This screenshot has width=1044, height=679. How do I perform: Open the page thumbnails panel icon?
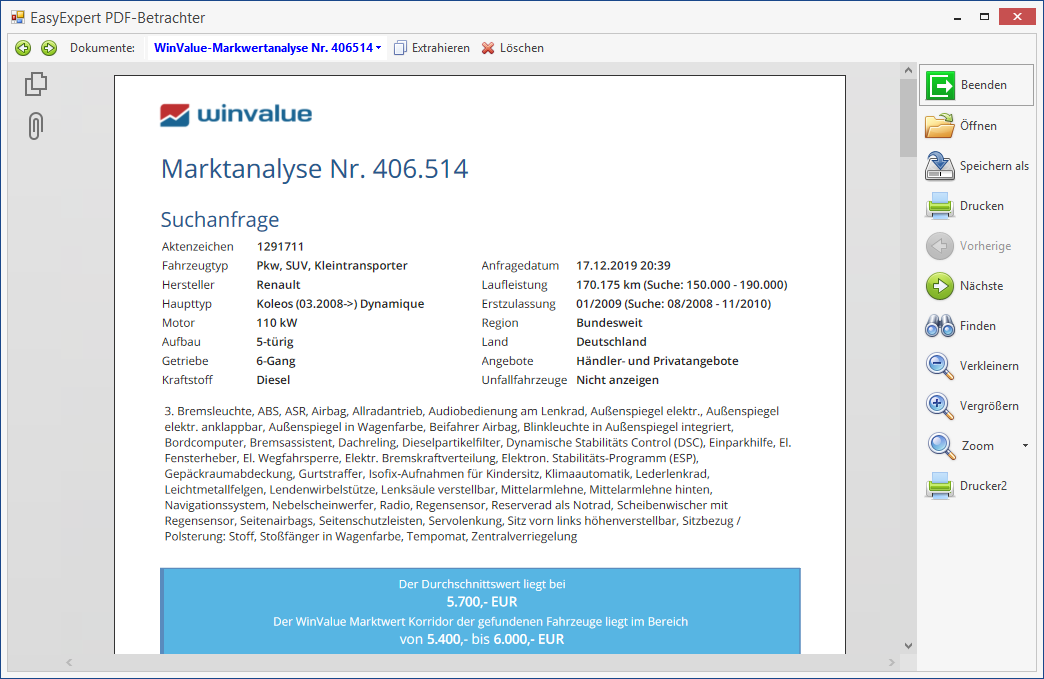click(36, 84)
